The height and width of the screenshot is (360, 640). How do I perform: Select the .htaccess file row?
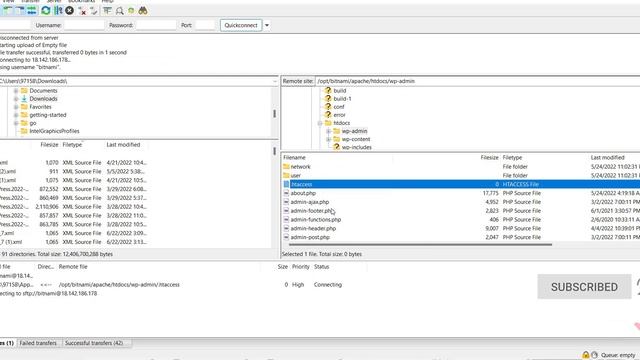click(461, 184)
